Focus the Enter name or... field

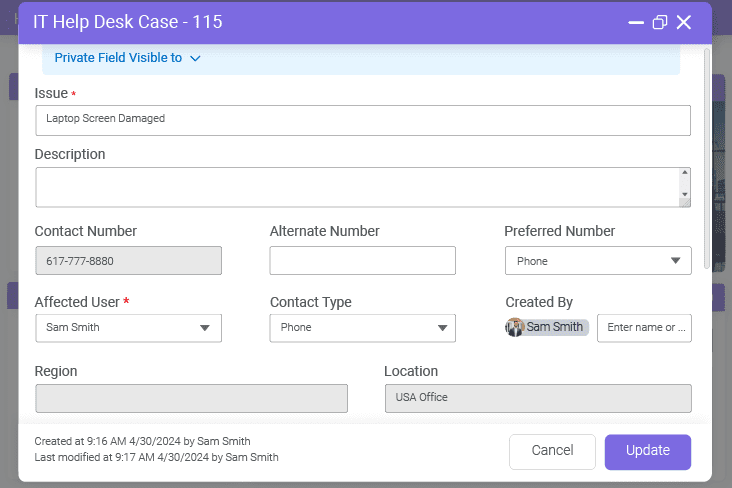pyautogui.click(x=644, y=328)
